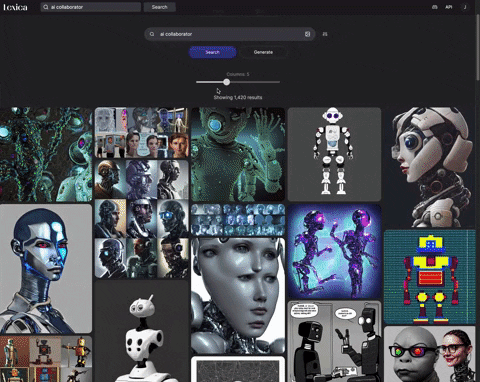Image resolution: width=480 pixels, height=382 pixels.
Task: Open the black and white robot comic thumbnail
Action: tap(334, 341)
